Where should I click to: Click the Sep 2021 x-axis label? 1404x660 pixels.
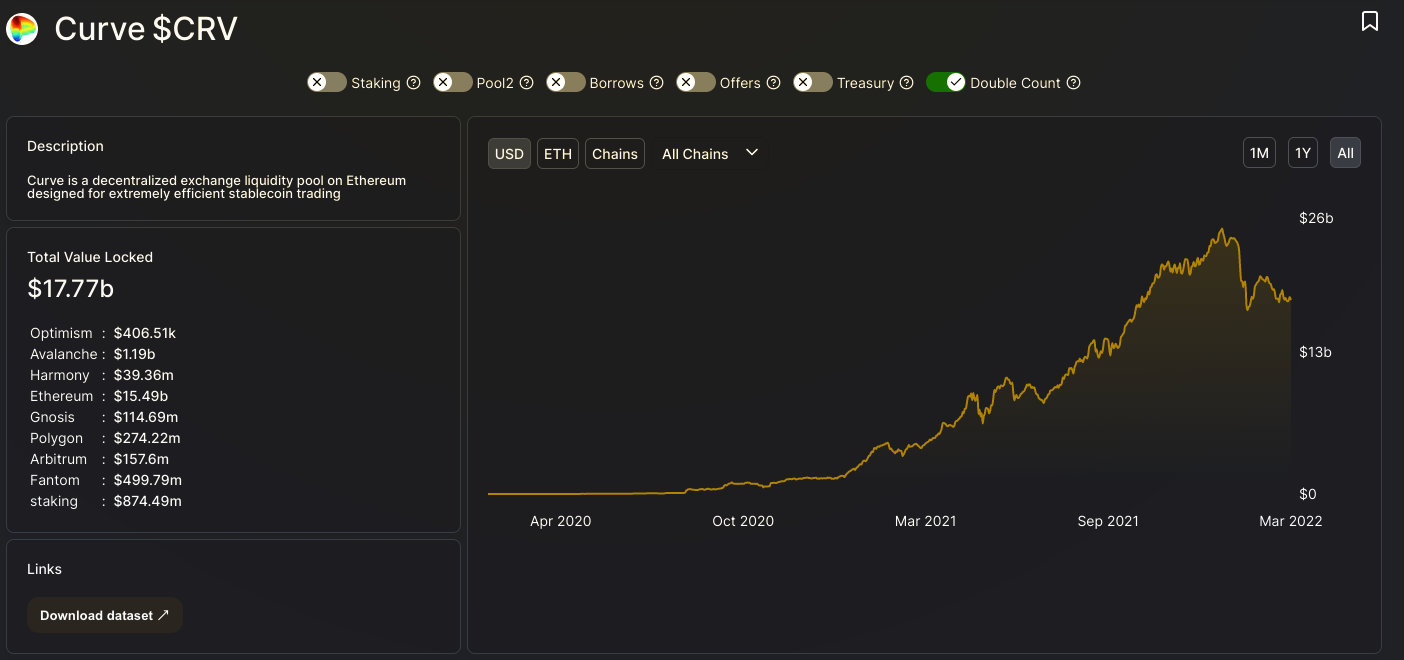coord(1108,521)
